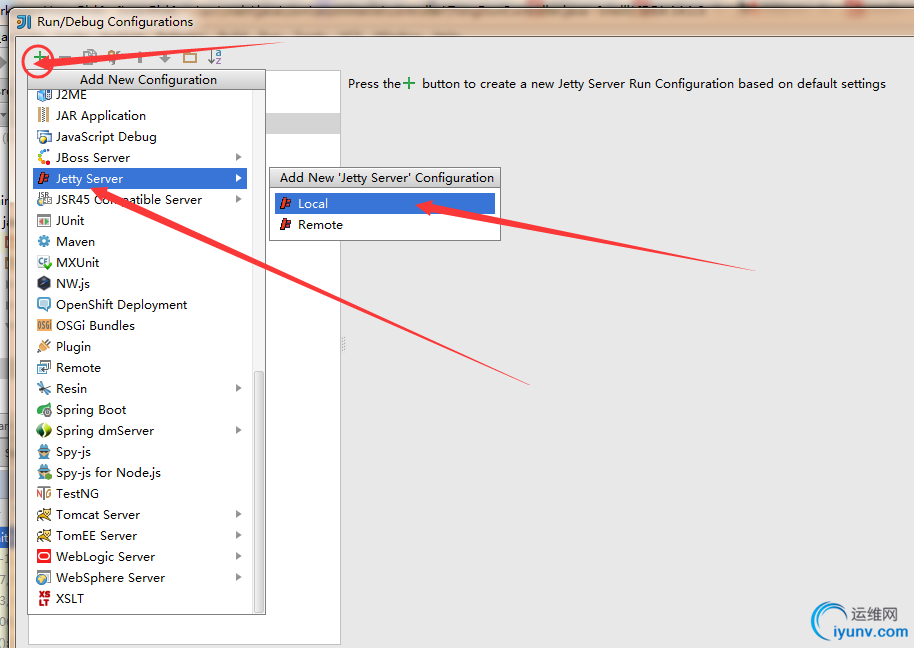
Task: Click the MXUnit icon
Action: (44, 262)
